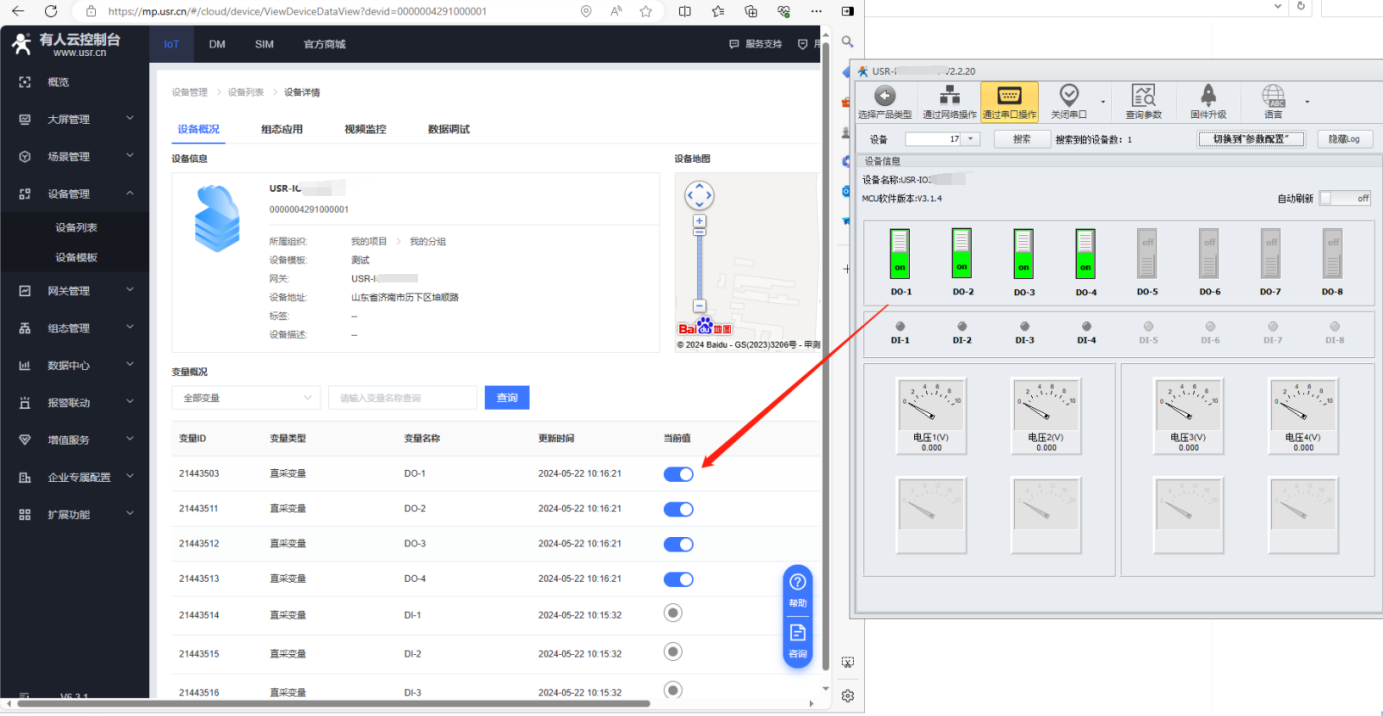Open the 帮助 question mark icon
The width and height of the screenshot is (1383, 716).
797,583
